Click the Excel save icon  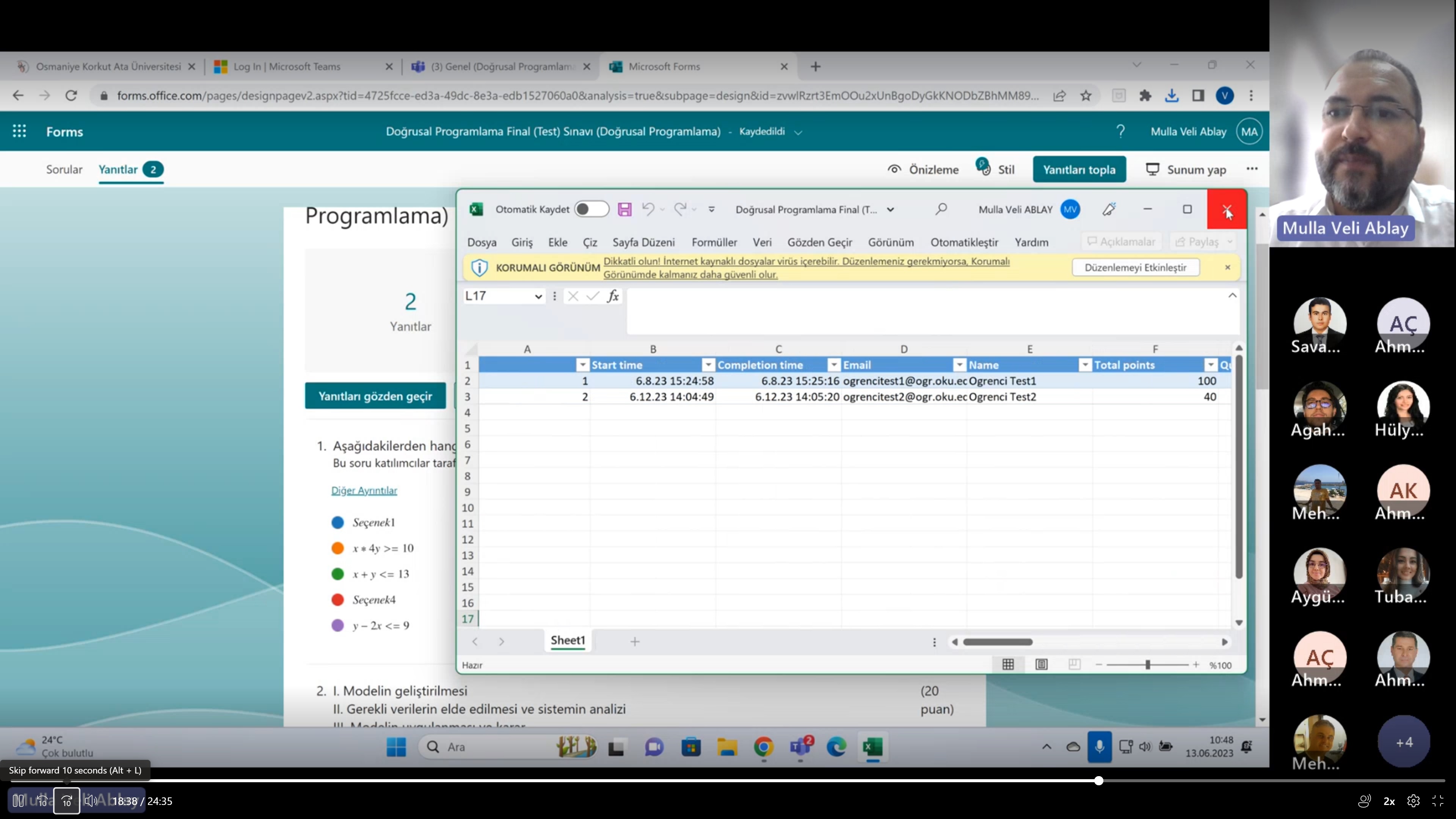[x=624, y=209]
